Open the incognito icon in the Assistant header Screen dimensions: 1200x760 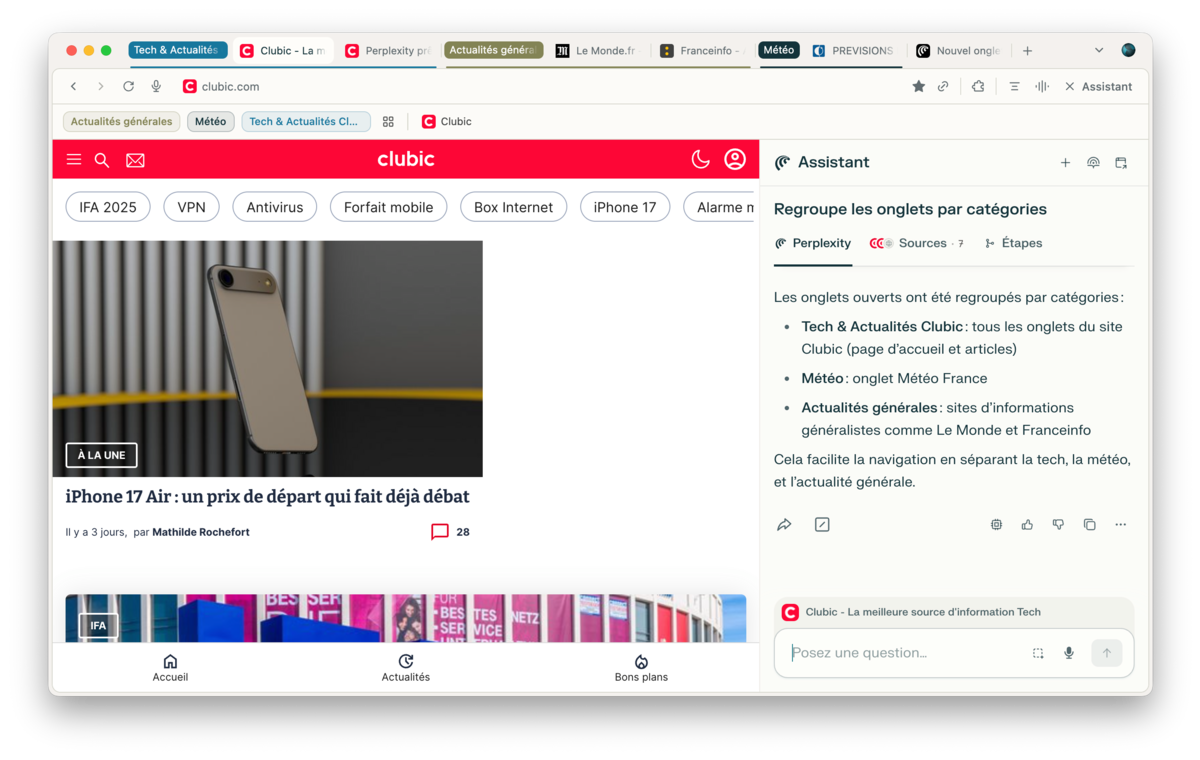(1093, 163)
